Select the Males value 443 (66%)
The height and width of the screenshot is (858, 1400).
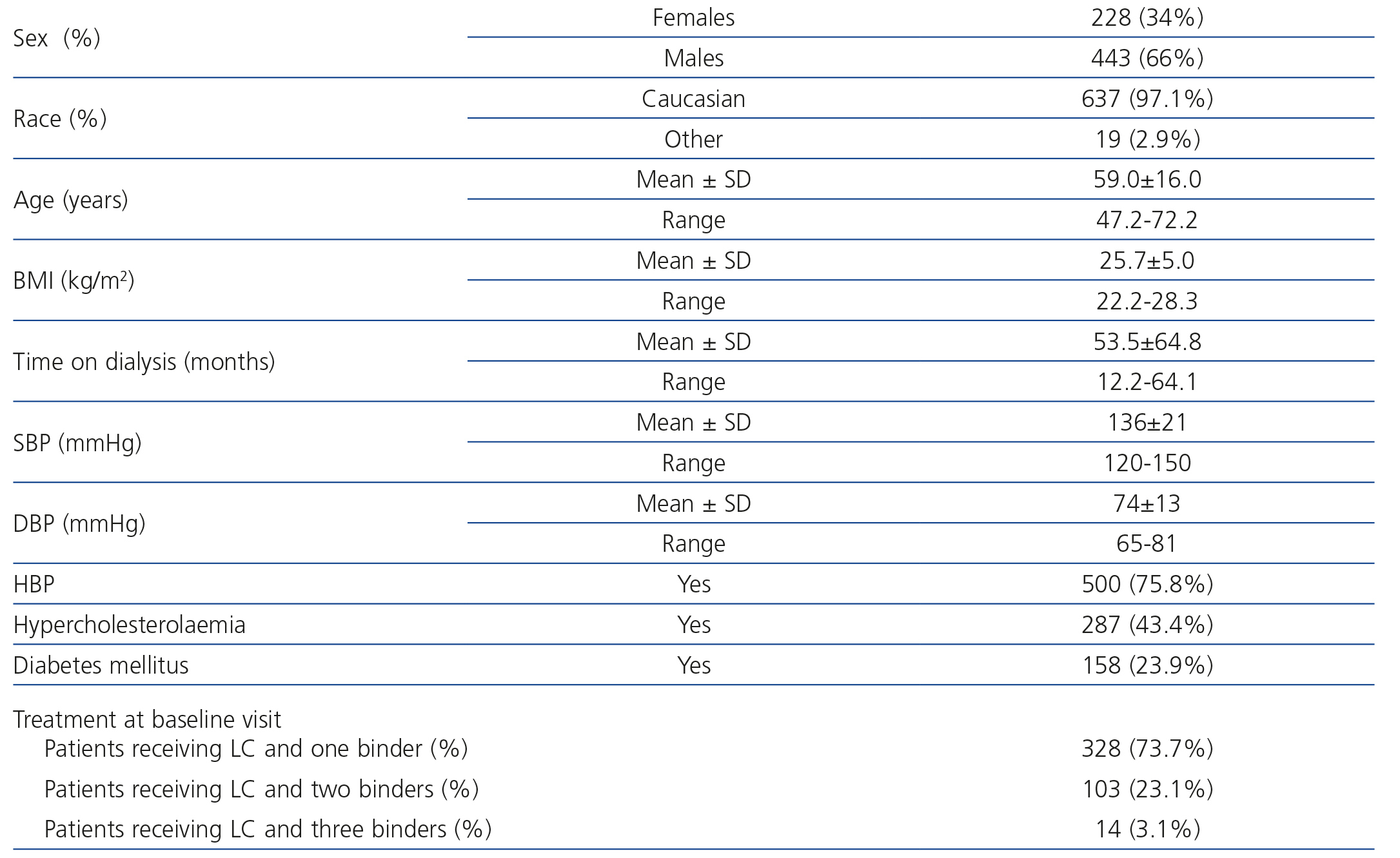1147,59
